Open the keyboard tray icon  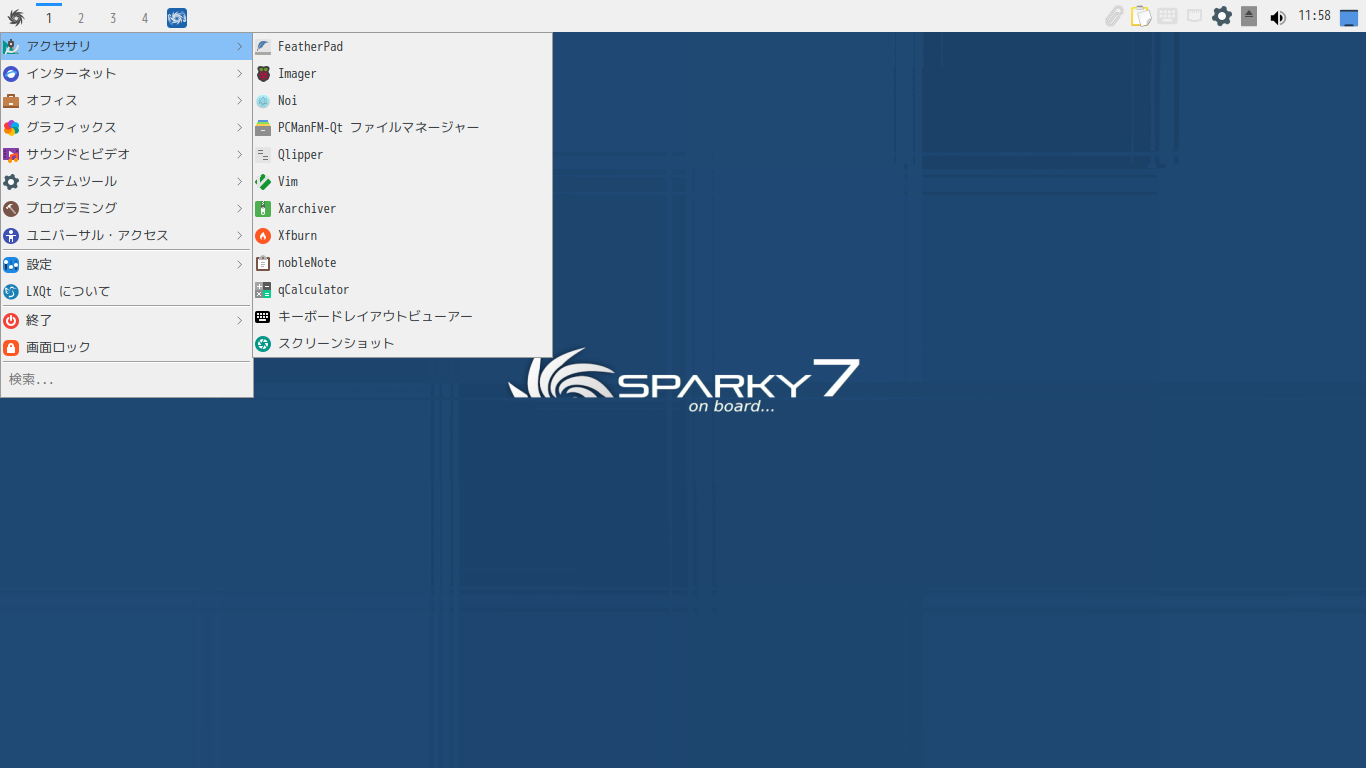point(1167,16)
